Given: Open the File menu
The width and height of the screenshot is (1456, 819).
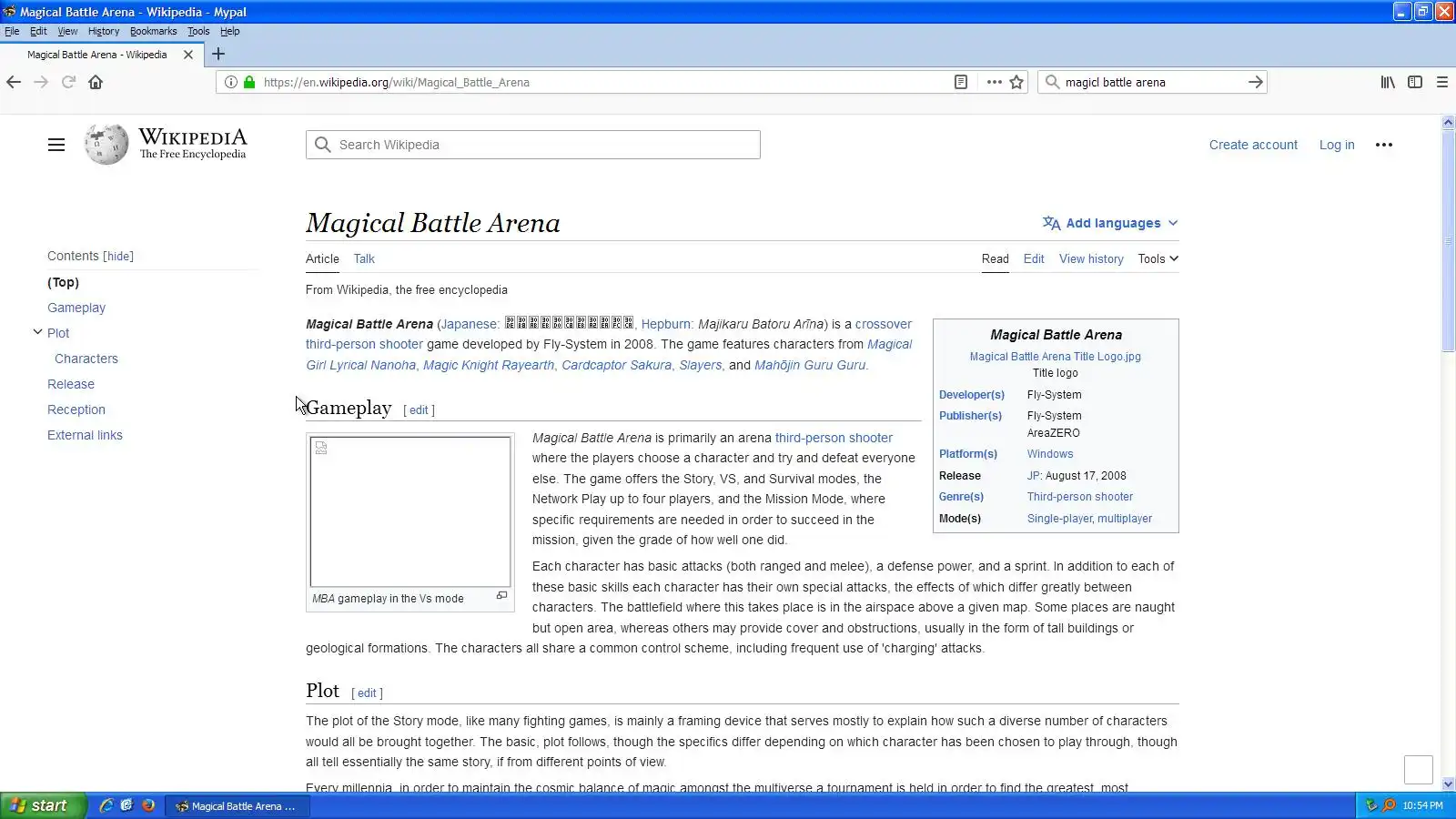Looking at the screenshot, I should pos(12,31).
